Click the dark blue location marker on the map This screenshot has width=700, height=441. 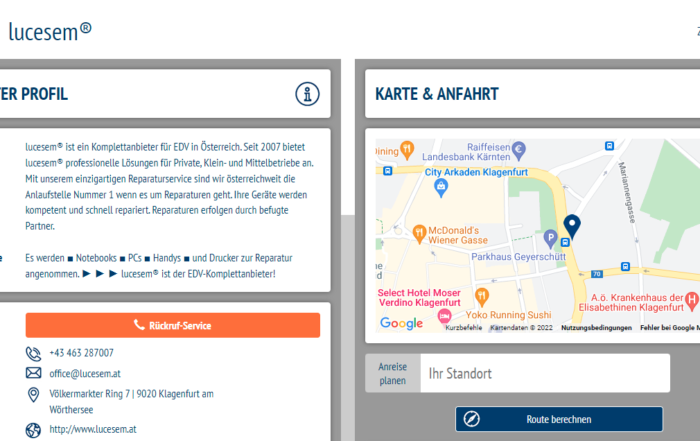pos(571,226)
